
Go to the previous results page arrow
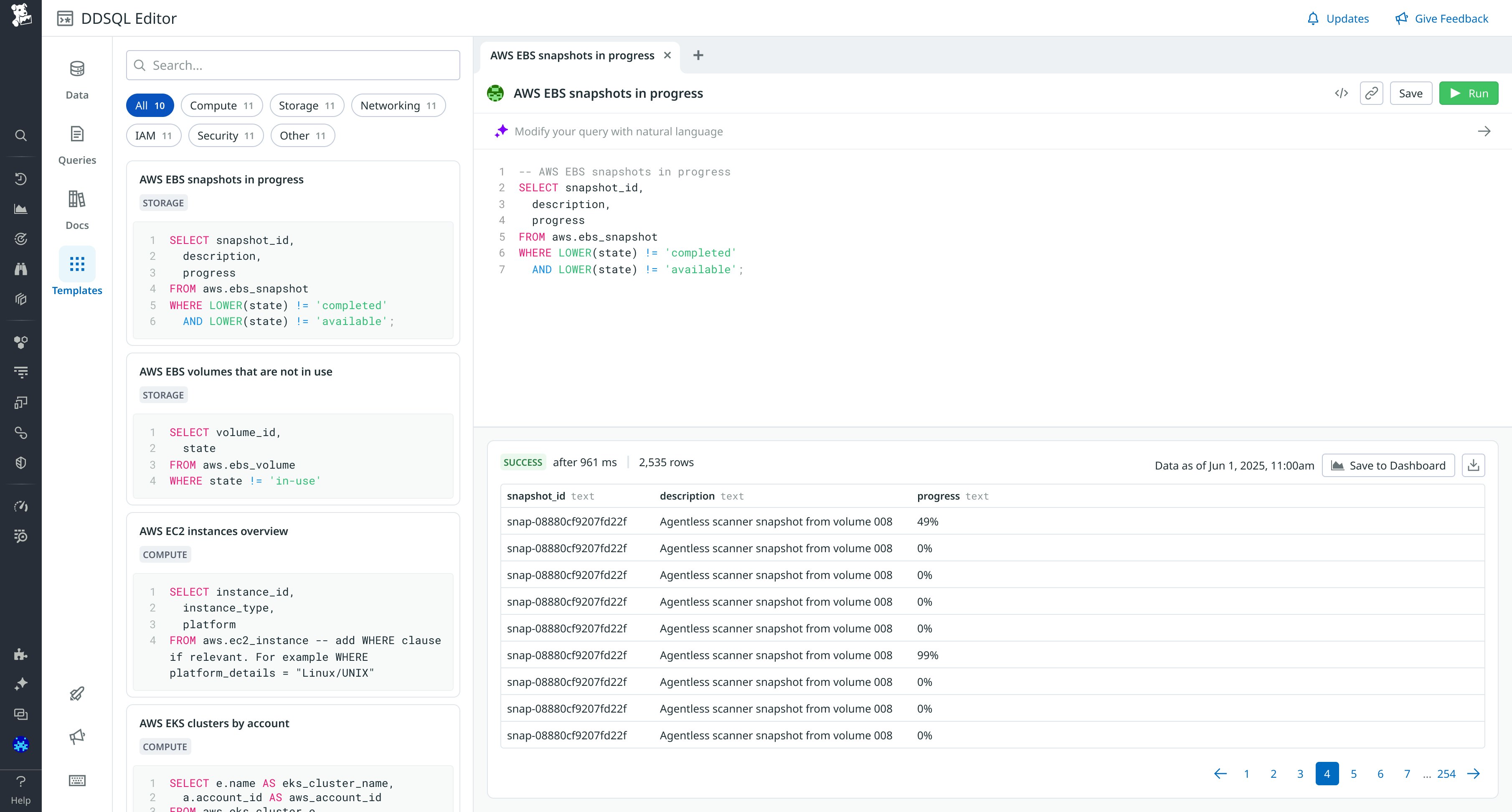tap(1220, 774)
